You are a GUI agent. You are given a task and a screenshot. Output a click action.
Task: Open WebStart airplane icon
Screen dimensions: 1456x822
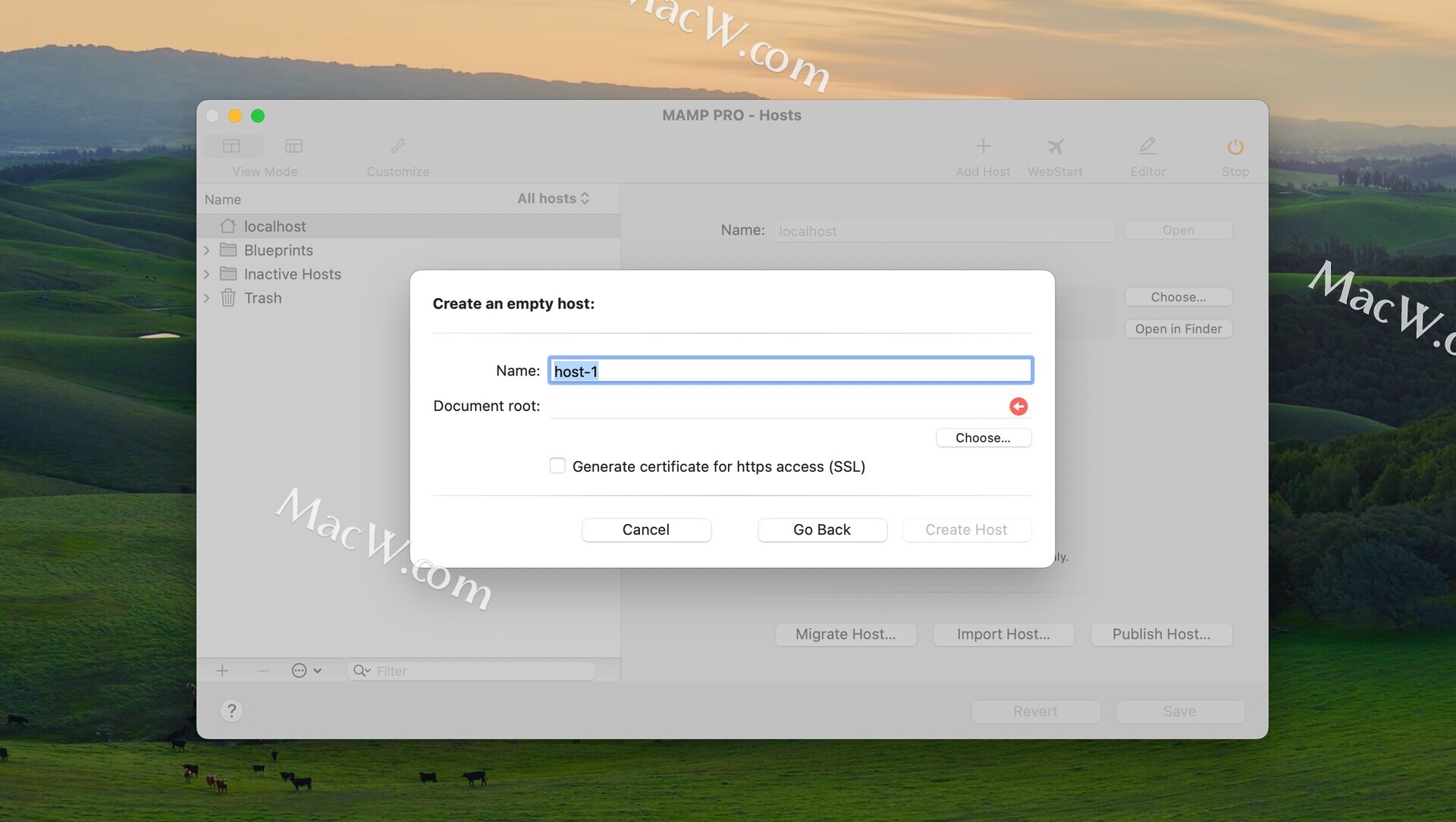[1055, 146]
